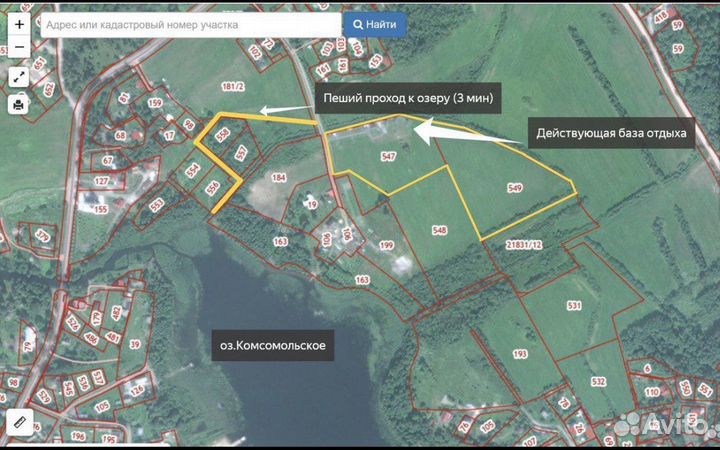The width and height of the screenshot is (720, 450).
Task: Select parcel 532 on the map
Action: (597, 382)
